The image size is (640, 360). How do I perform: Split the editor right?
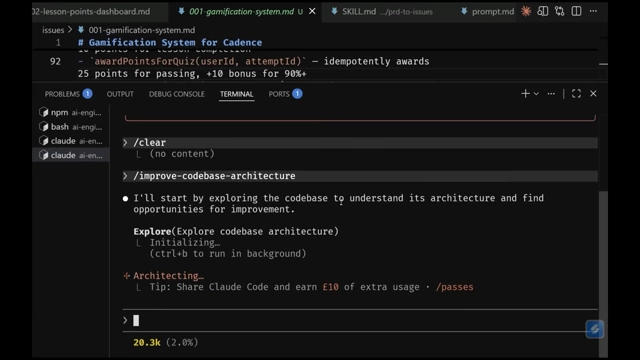click(x=576, y=11)
